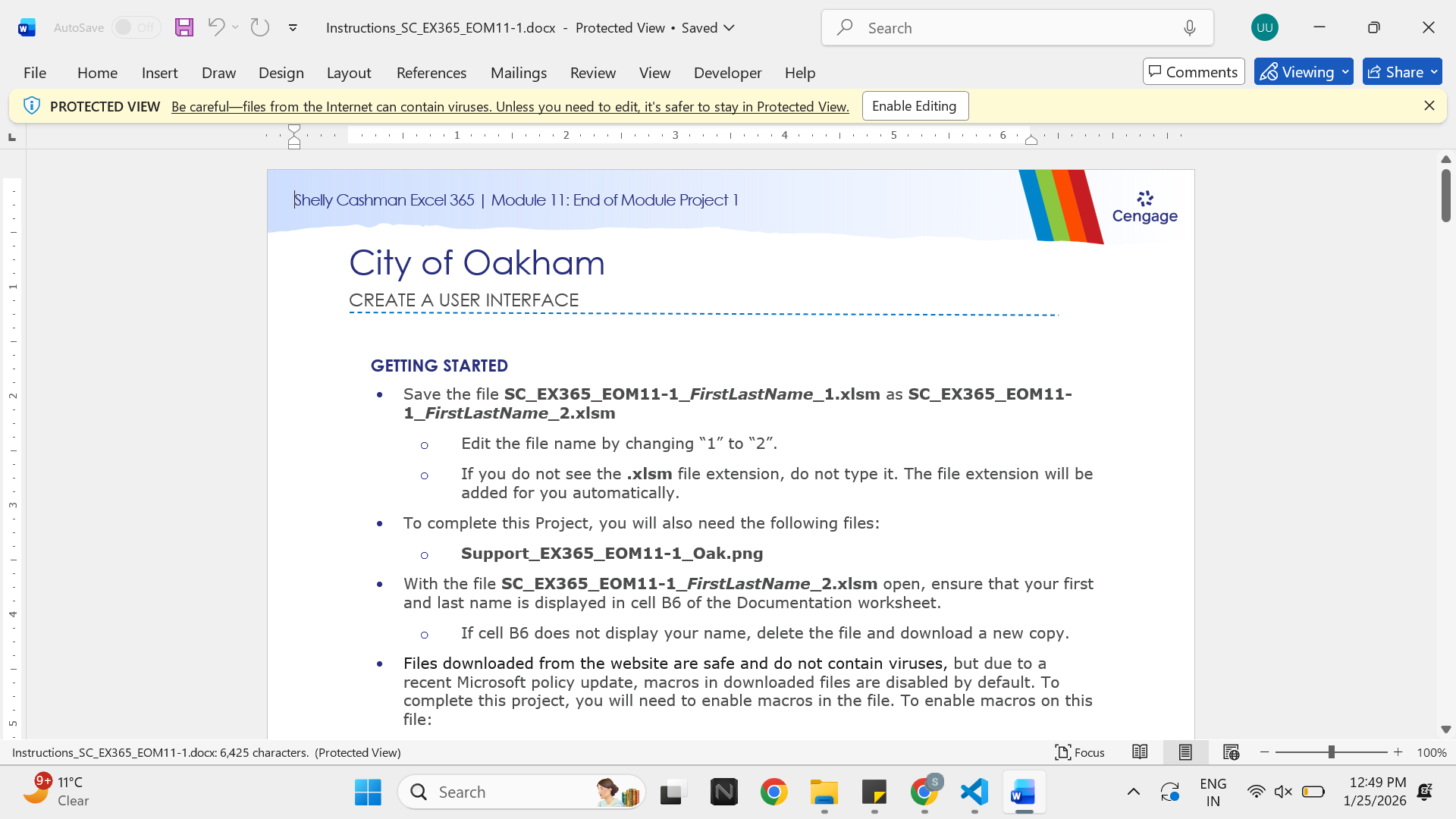1456x819 pixels.
Task: Click the ENG IN language indicator
Action: point(1213,792)
